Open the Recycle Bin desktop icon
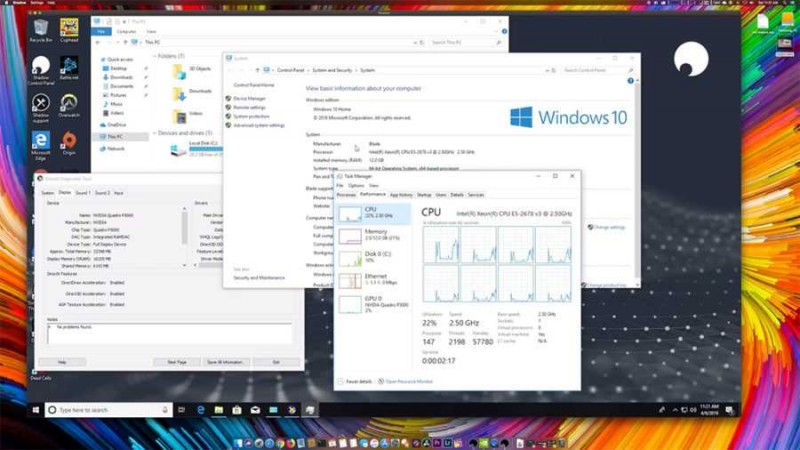 41,31
